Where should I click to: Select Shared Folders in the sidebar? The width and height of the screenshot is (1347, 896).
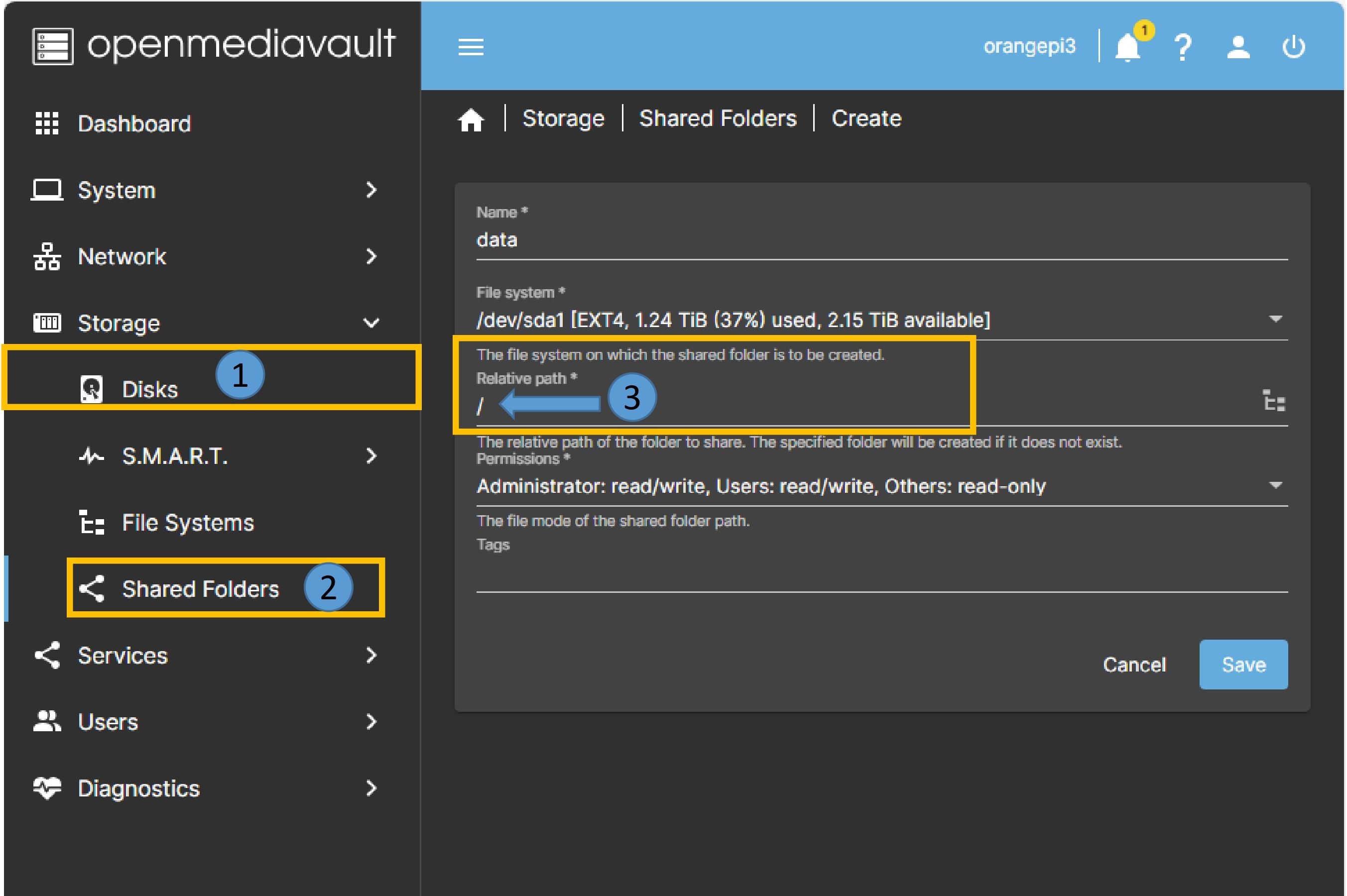coord(212,588)
